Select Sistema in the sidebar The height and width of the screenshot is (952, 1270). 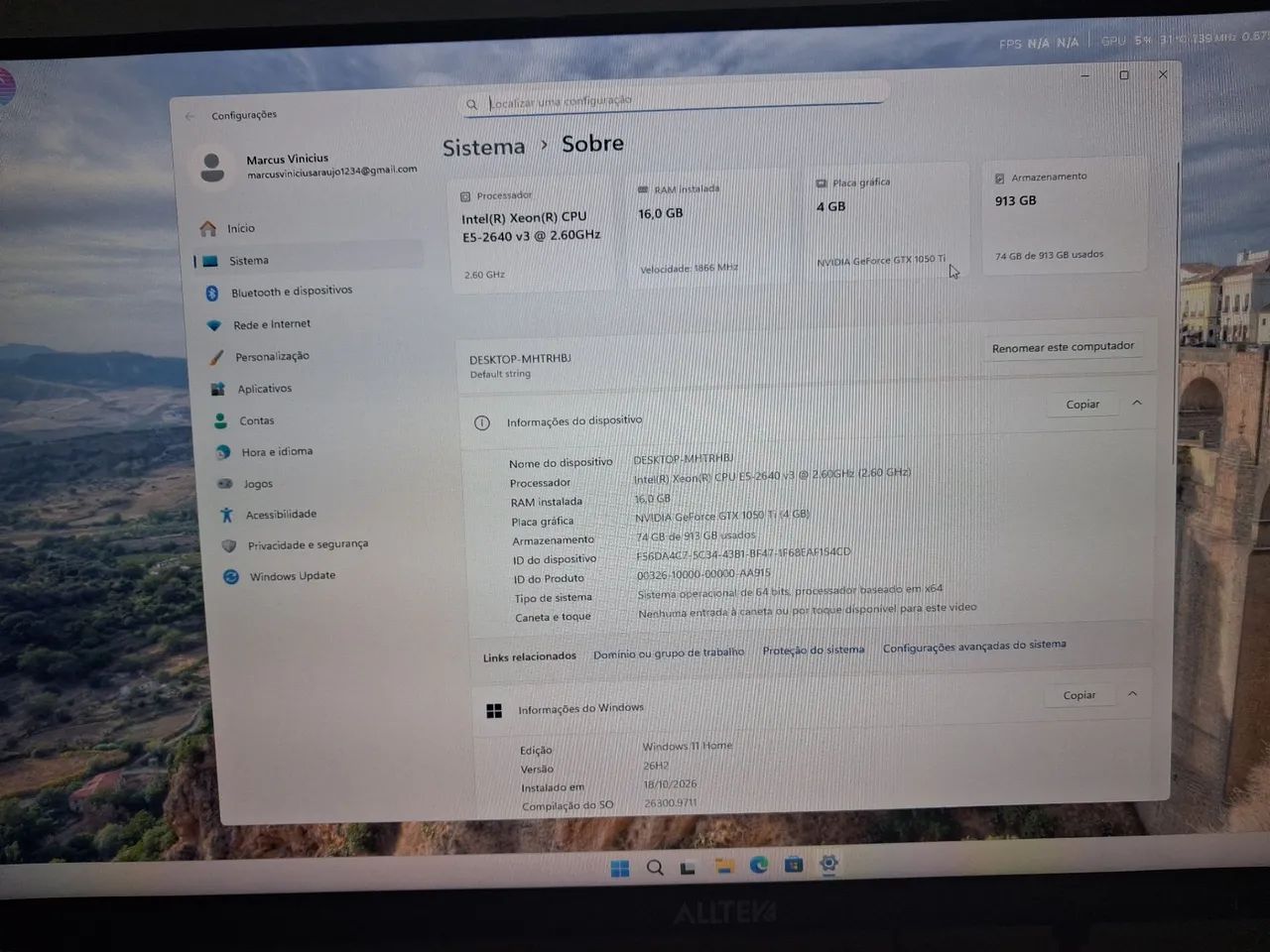point(309,260)
